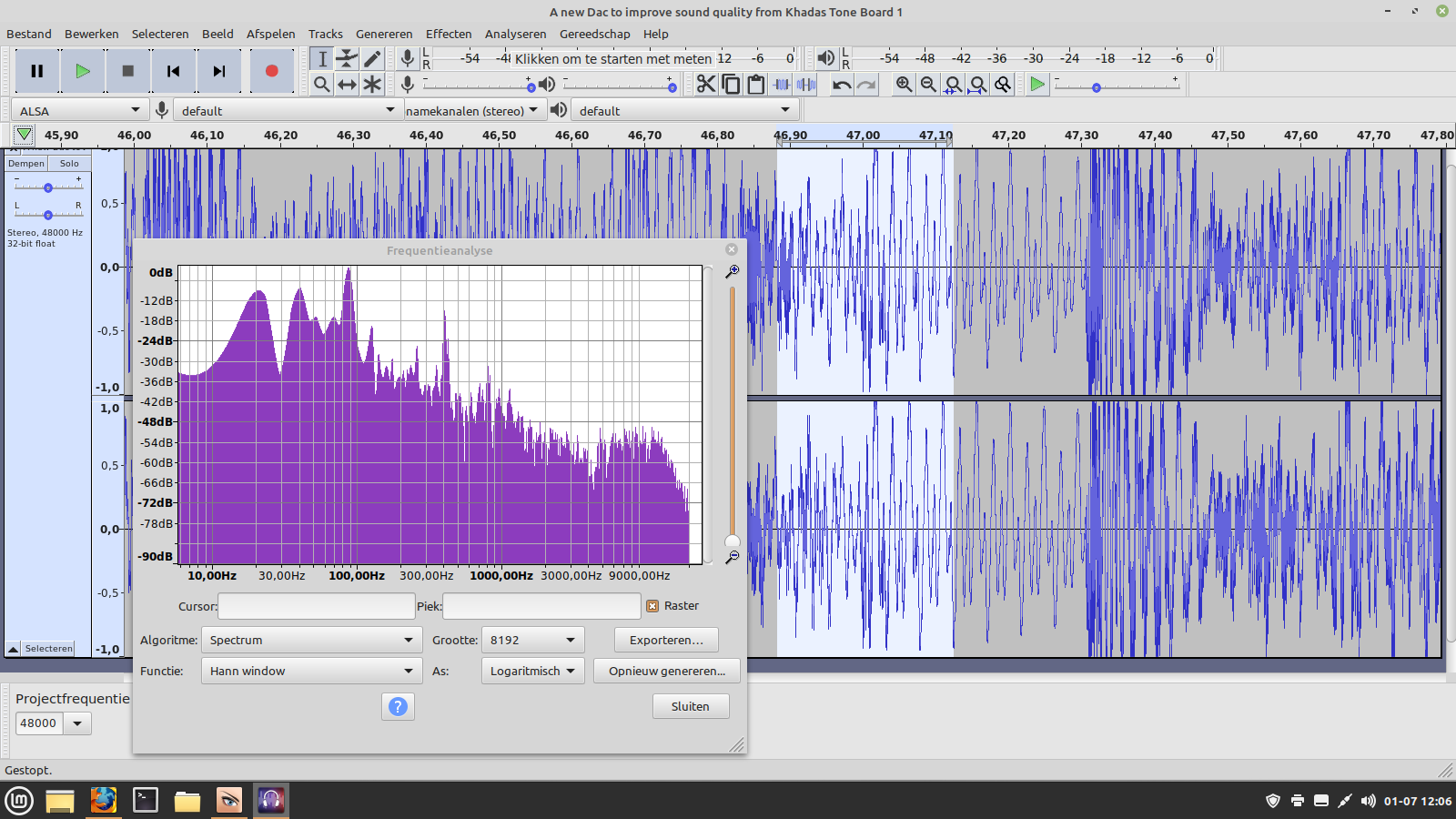
Task: Open the Selecteren menu
Action: (160, 34)
